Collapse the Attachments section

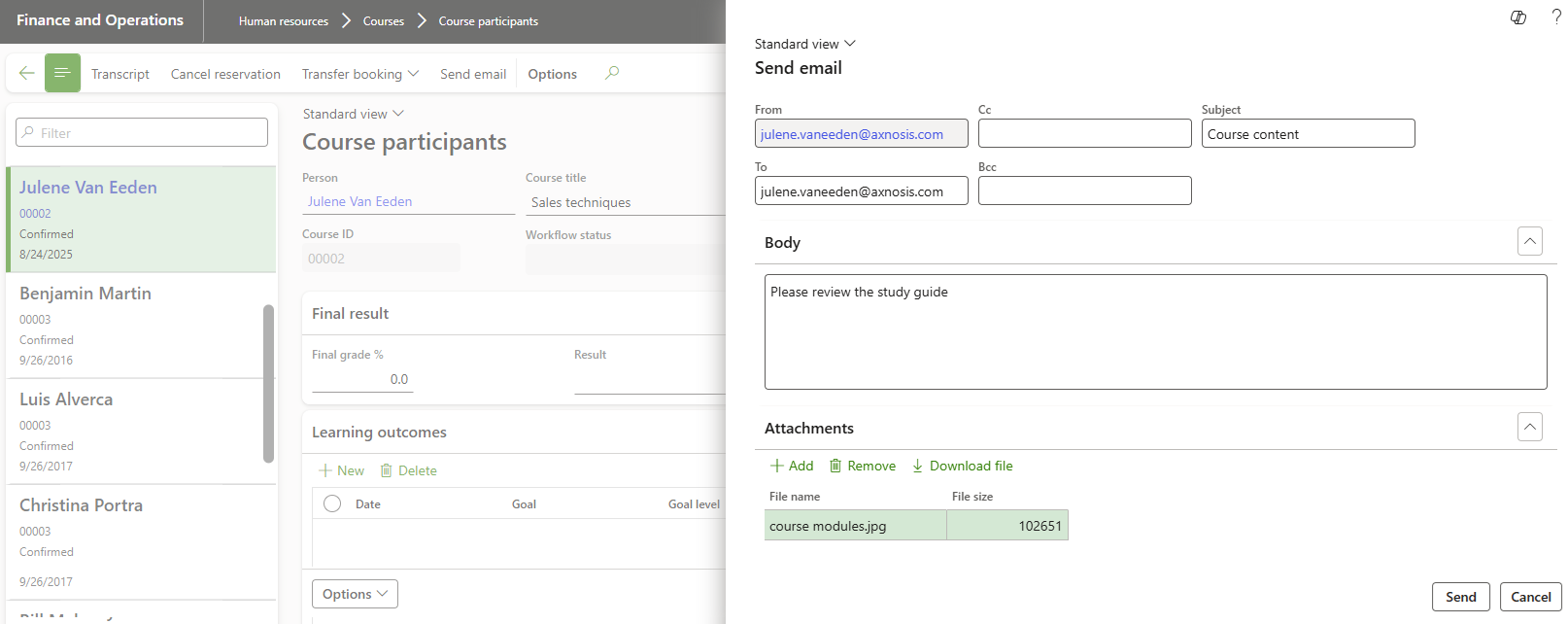1529,427
